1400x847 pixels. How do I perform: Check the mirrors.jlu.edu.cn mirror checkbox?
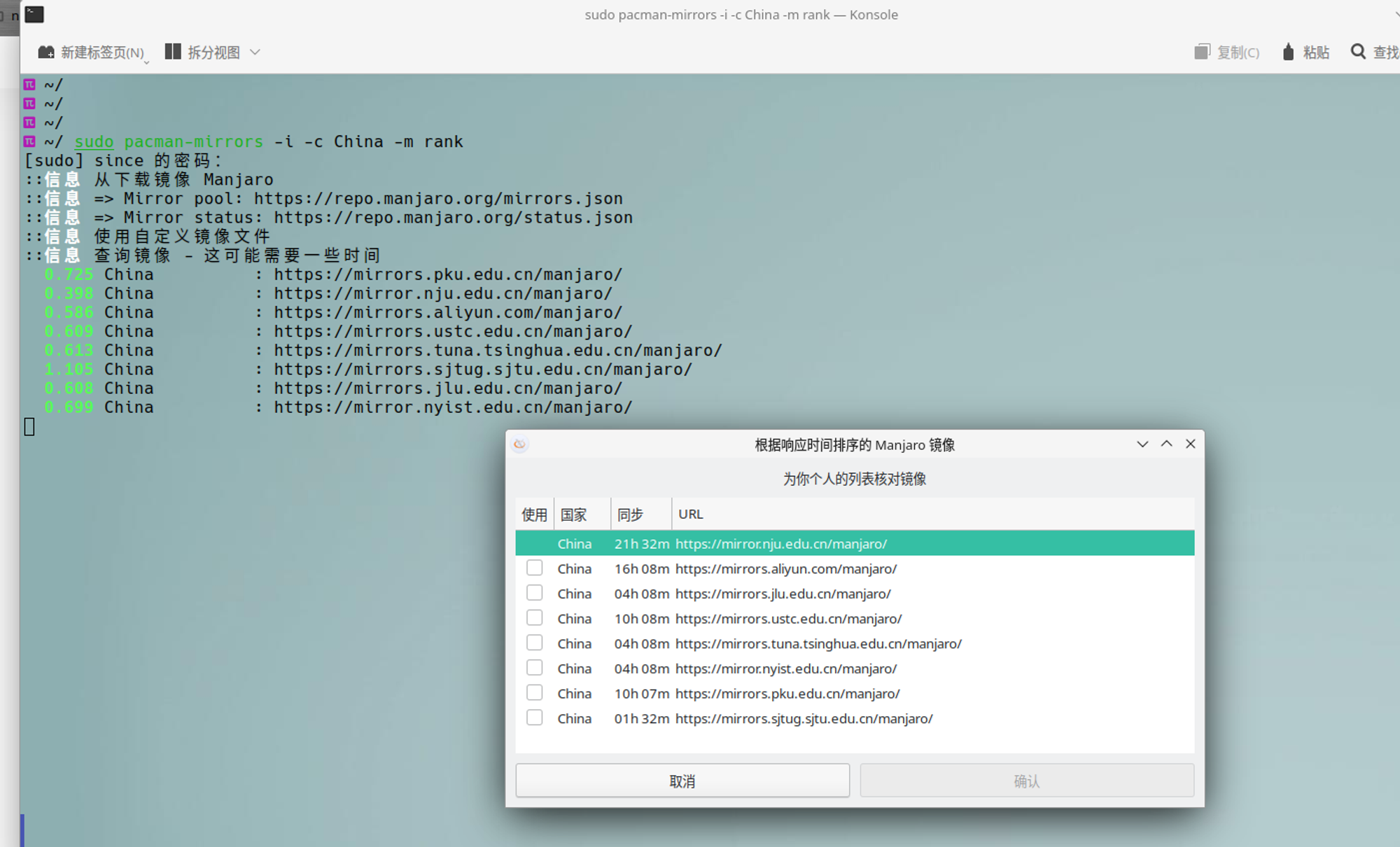pos(535,593)
